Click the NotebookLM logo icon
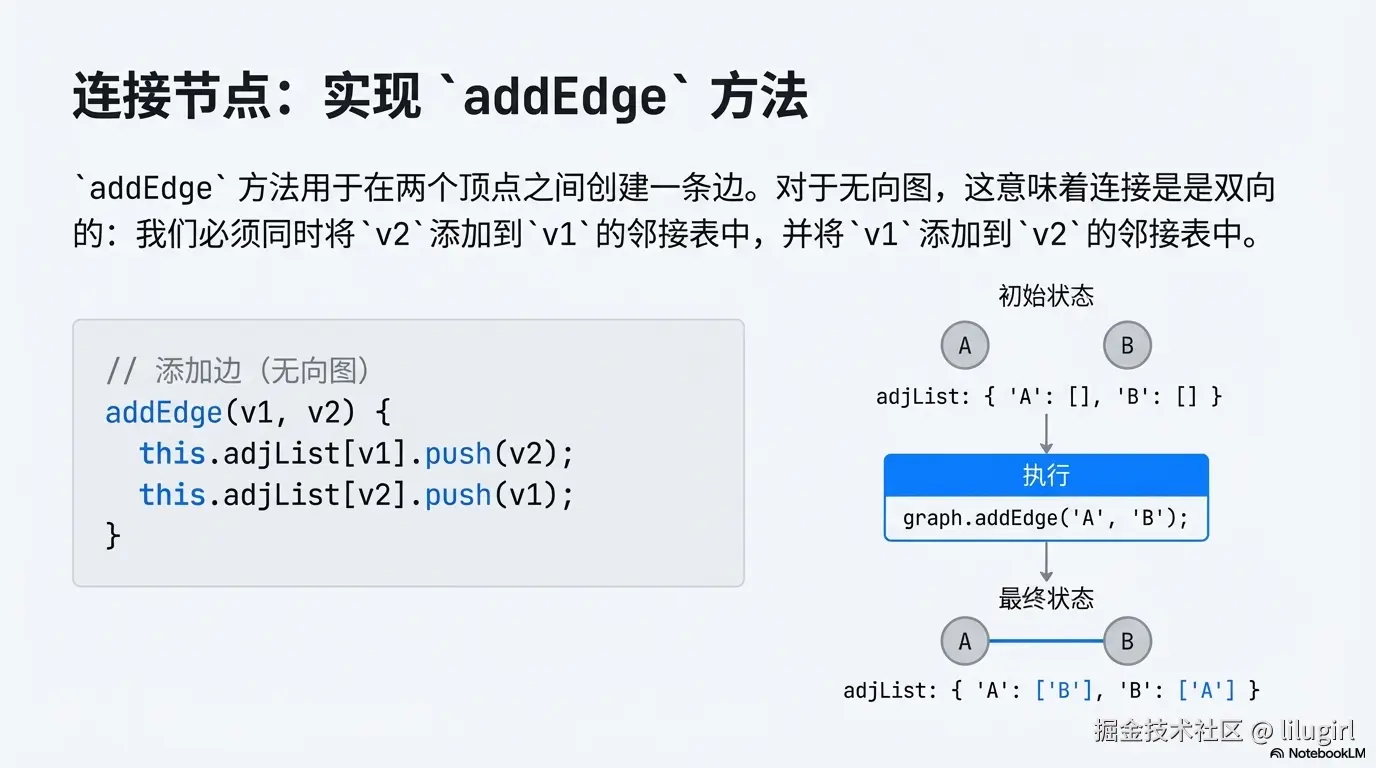The width and height of the screenshot is (1376, 768). tap(1277, 752)
